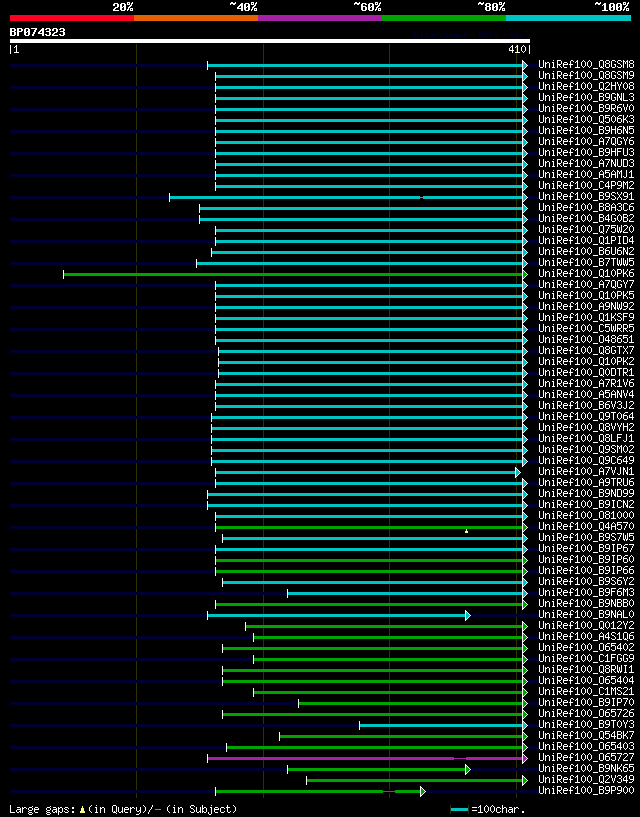The width and height of the screenshot is (640, 817).
Task: Click the UniRef100_A9NW92 label
Action: point(586,306)
